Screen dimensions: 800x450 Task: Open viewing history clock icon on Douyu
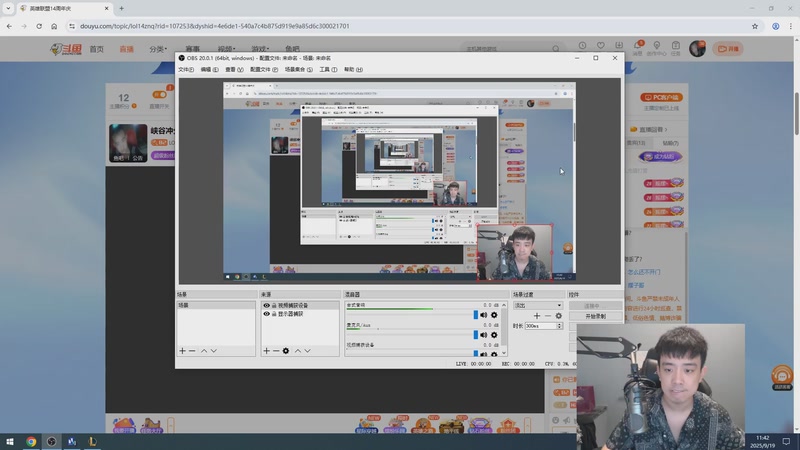582,46
